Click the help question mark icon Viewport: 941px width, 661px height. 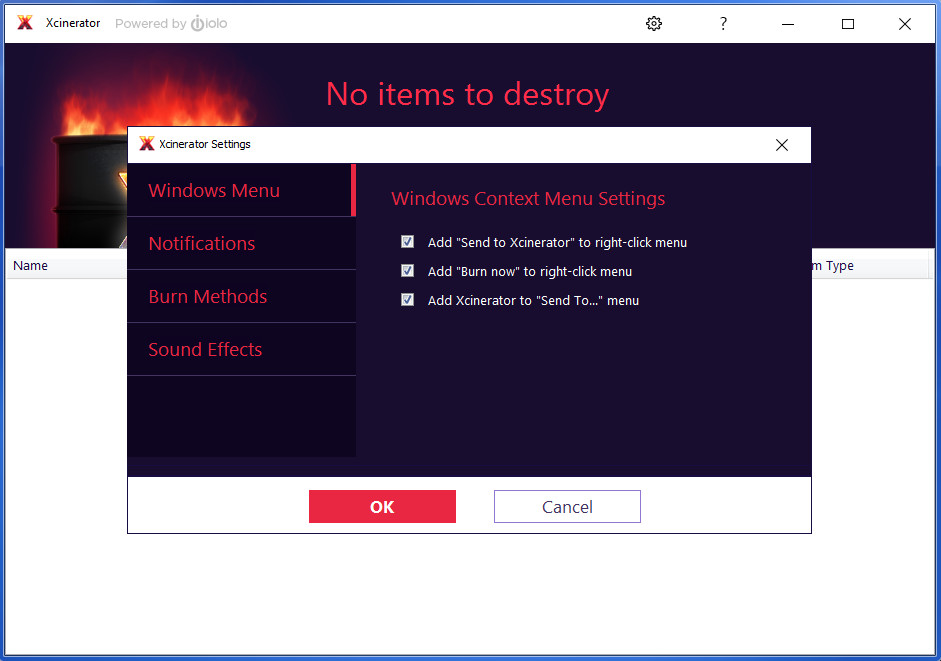click(723, 23)
